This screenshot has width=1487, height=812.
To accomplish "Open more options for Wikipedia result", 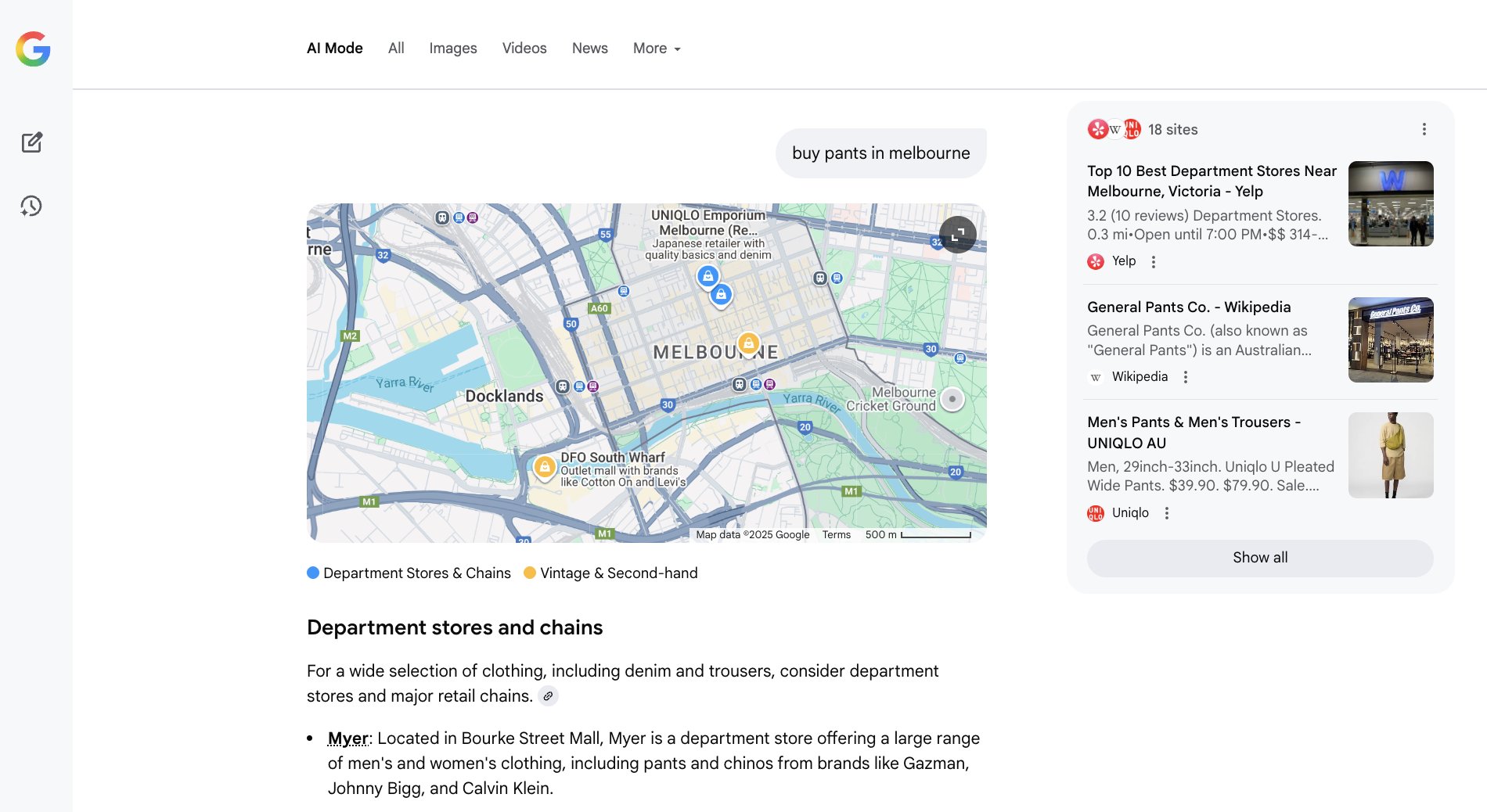I will [1186, 377].
